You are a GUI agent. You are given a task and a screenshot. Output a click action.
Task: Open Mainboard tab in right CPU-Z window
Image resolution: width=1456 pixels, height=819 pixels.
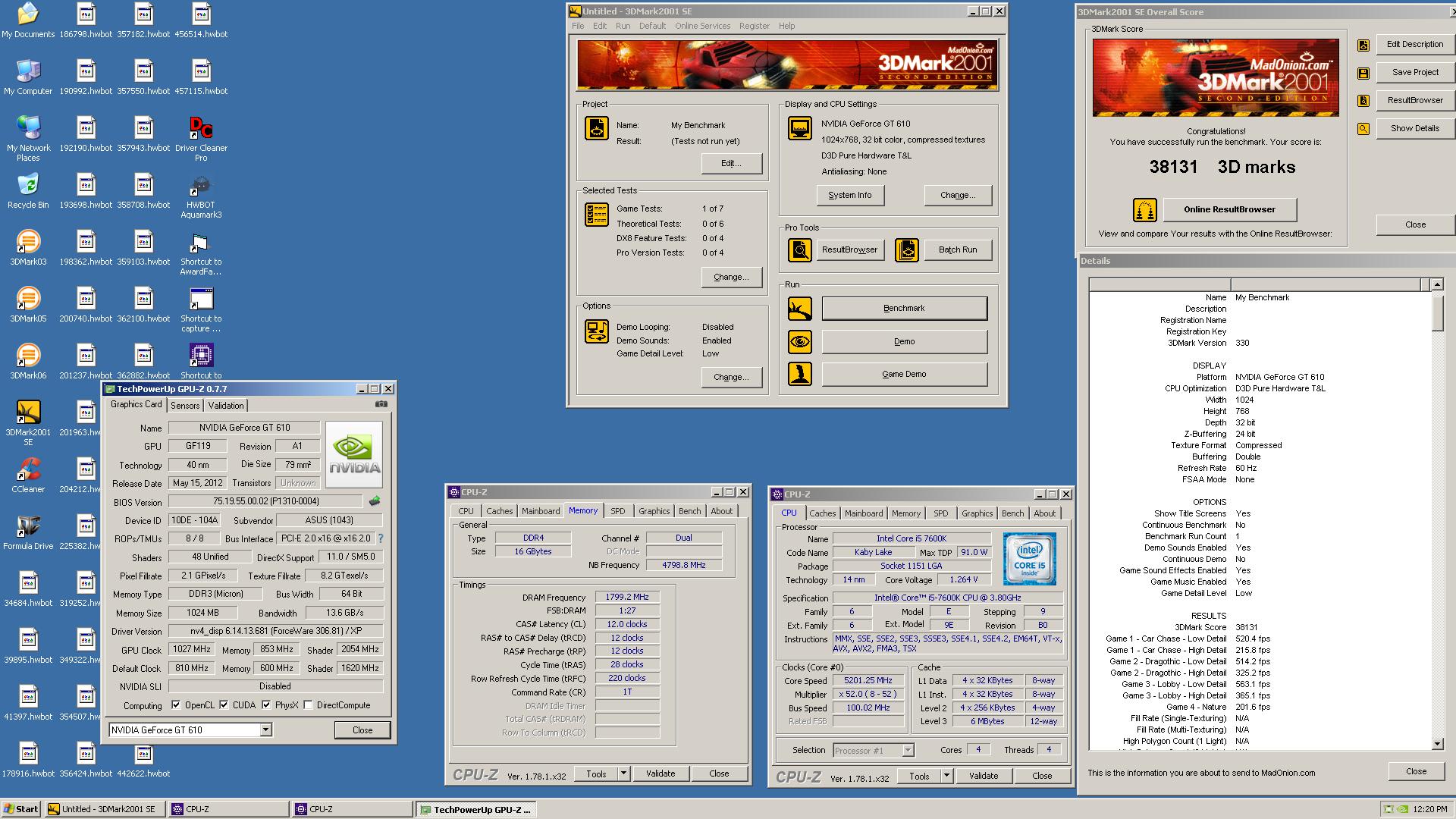pos(864,513)
